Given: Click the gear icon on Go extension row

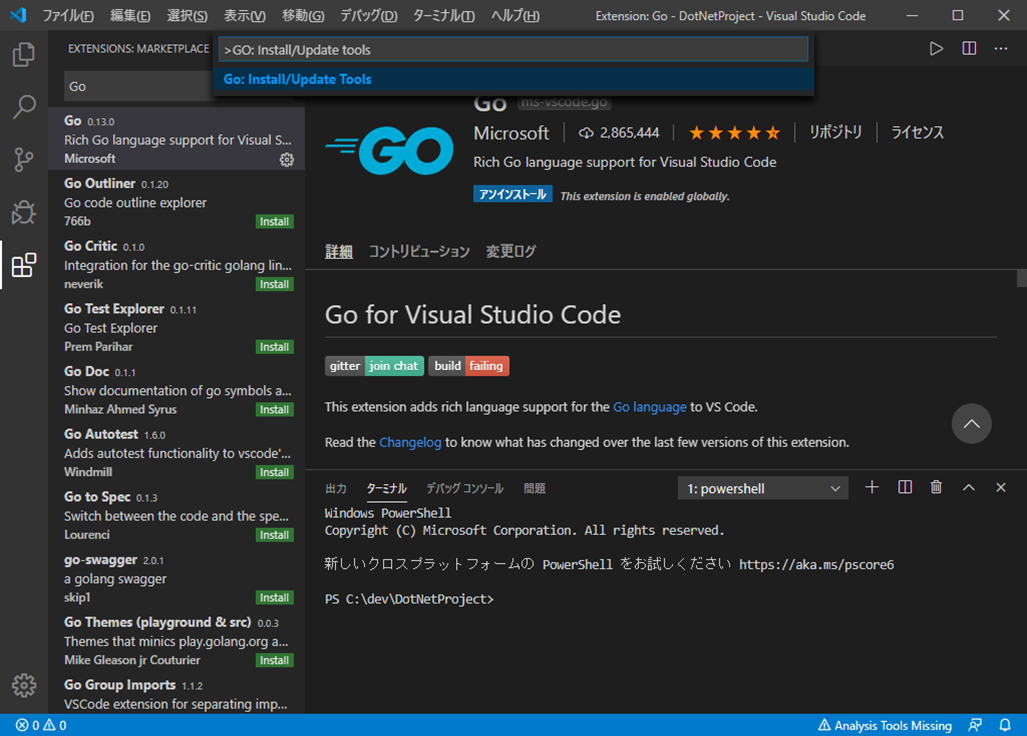Looking at the screenshot, I should 286,160.
